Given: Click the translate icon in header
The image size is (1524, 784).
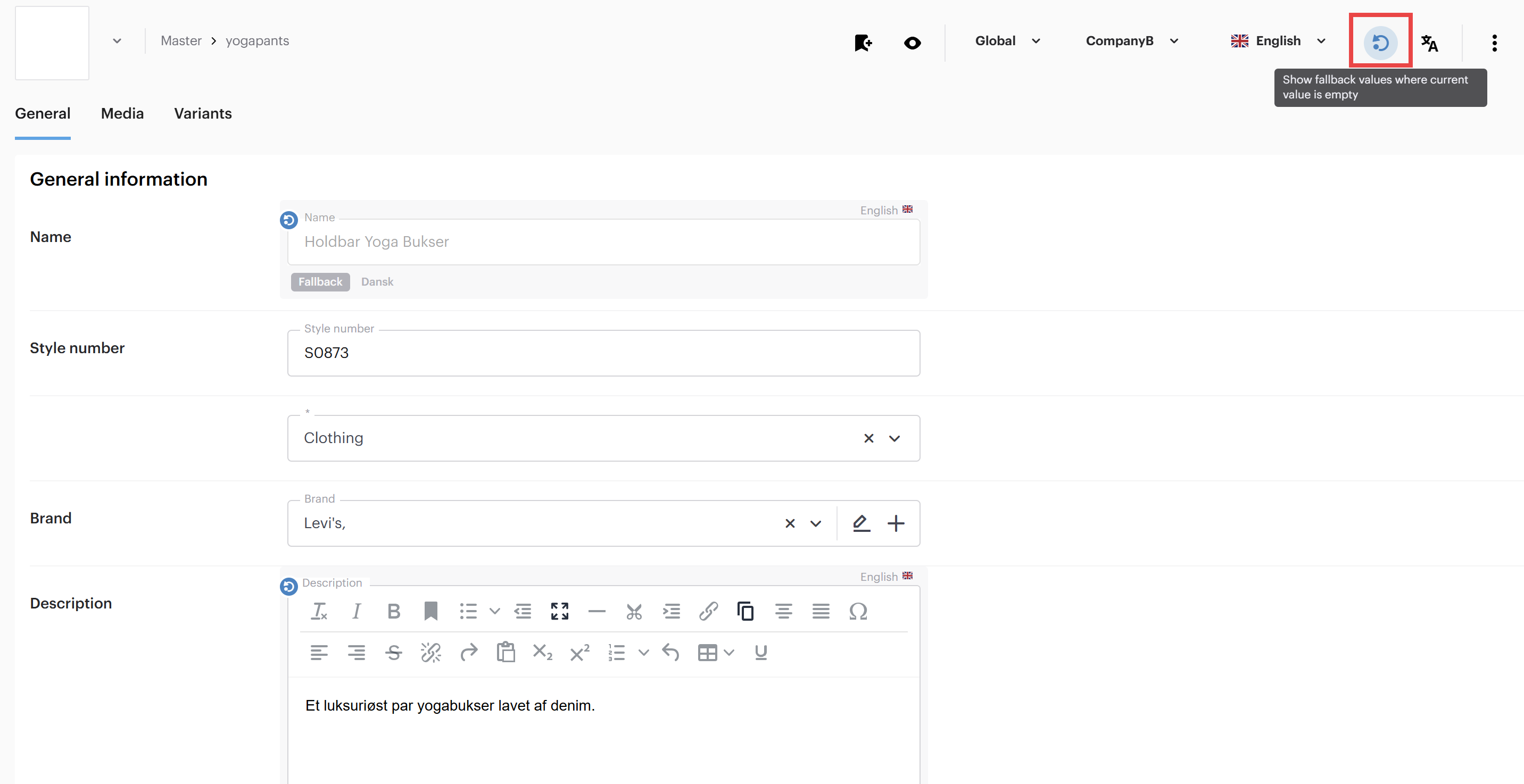Looking at the screenshot, I should (1429, 43).
